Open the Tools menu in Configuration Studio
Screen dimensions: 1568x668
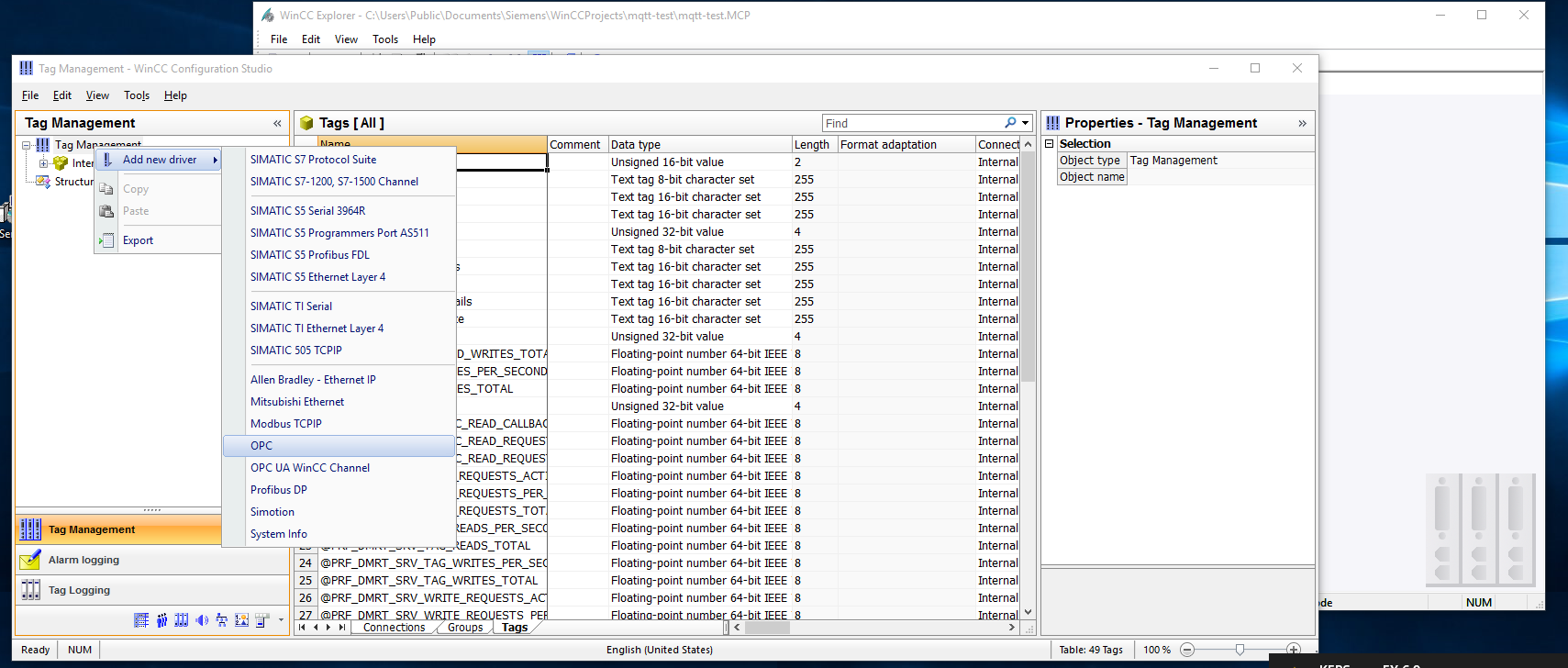137,95
